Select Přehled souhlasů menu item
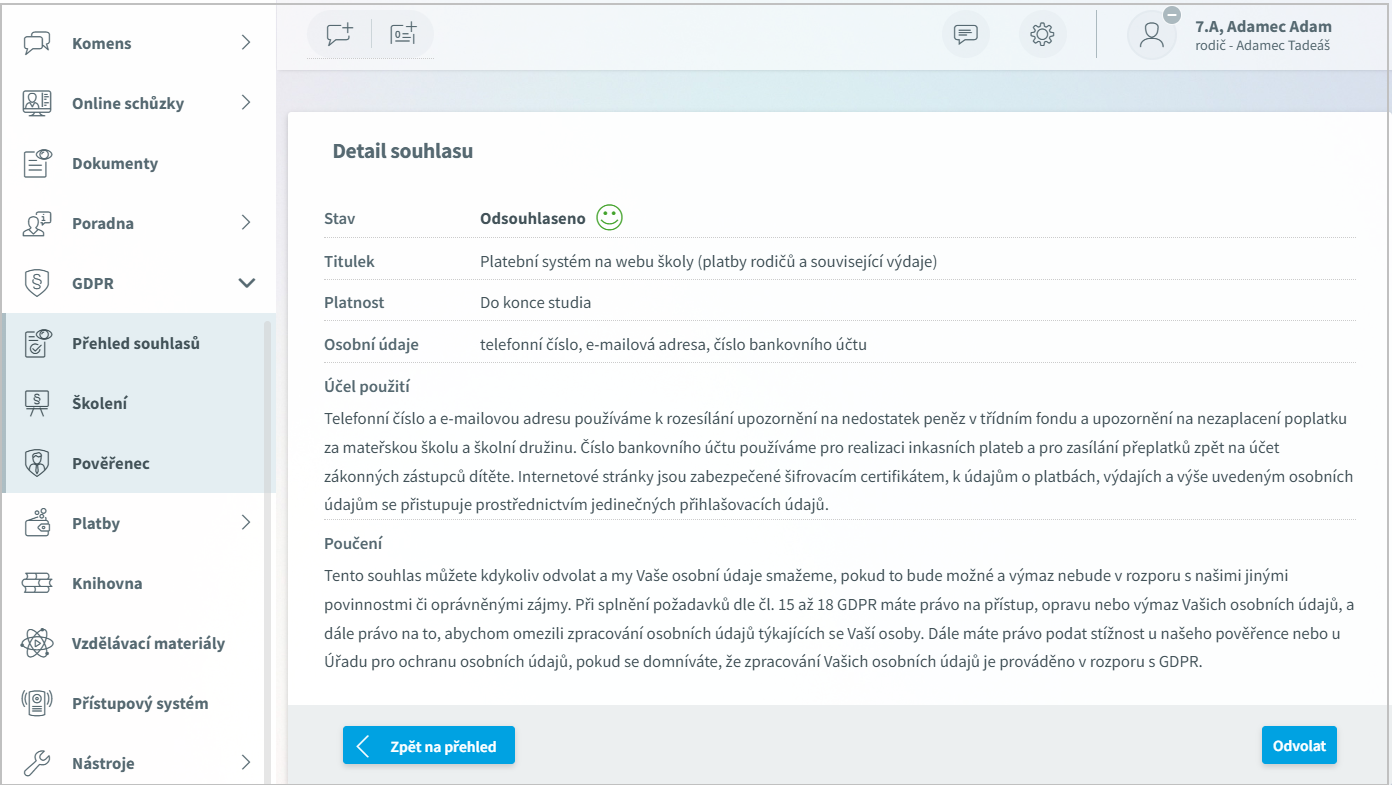 coord(136,343)
